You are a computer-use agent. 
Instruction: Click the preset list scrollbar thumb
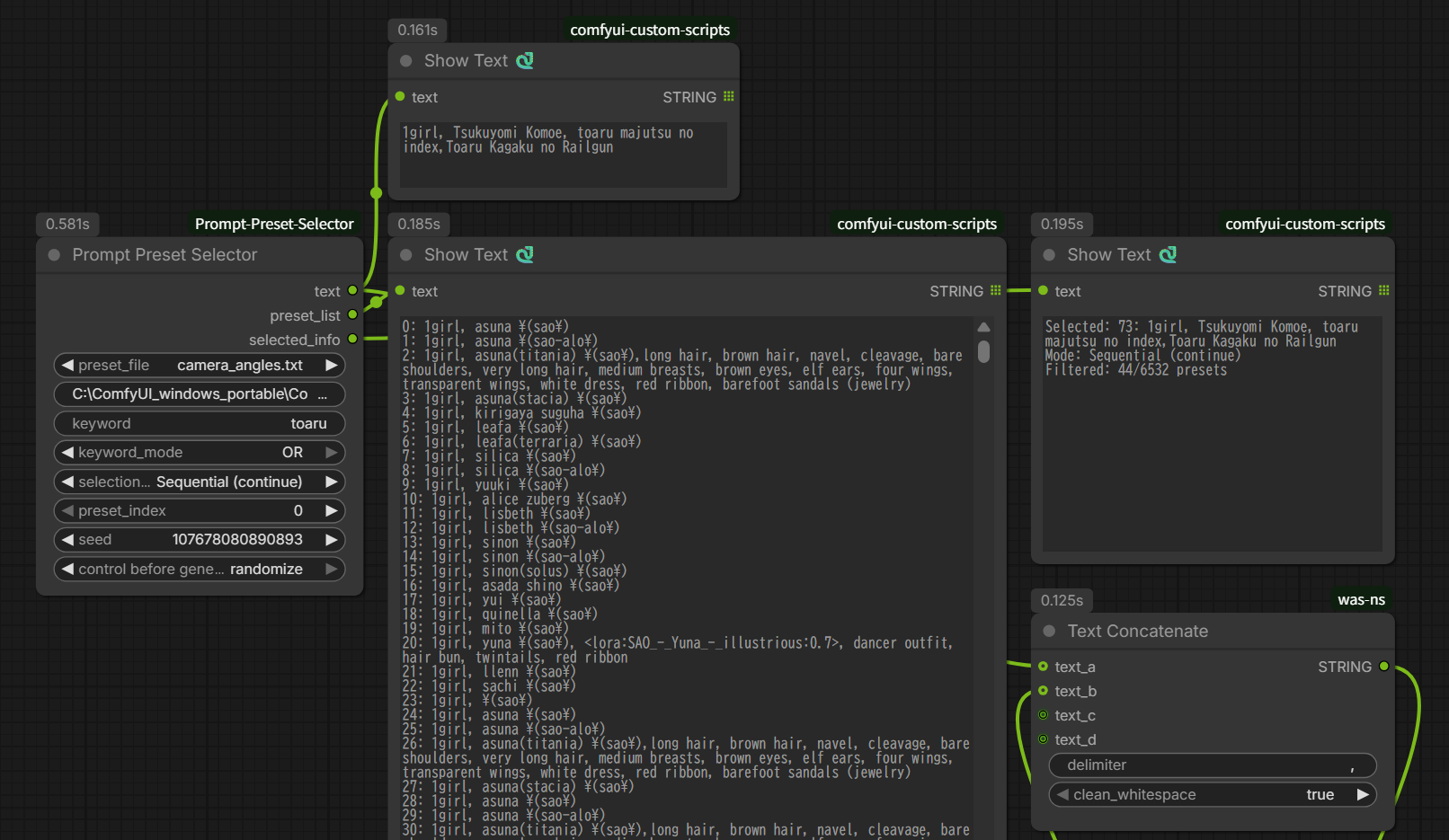(983, 351)
